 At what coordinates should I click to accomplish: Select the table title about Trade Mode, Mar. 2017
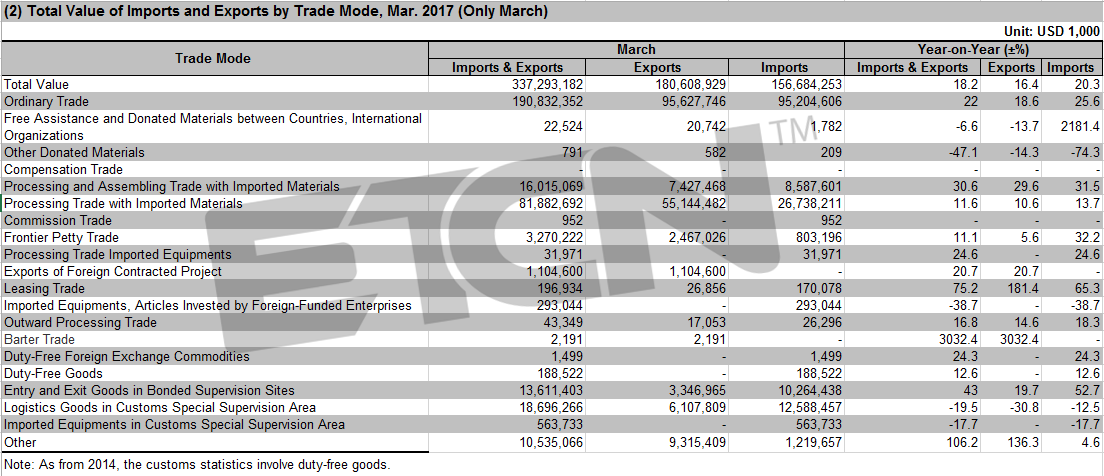click(x=276, y=11)
